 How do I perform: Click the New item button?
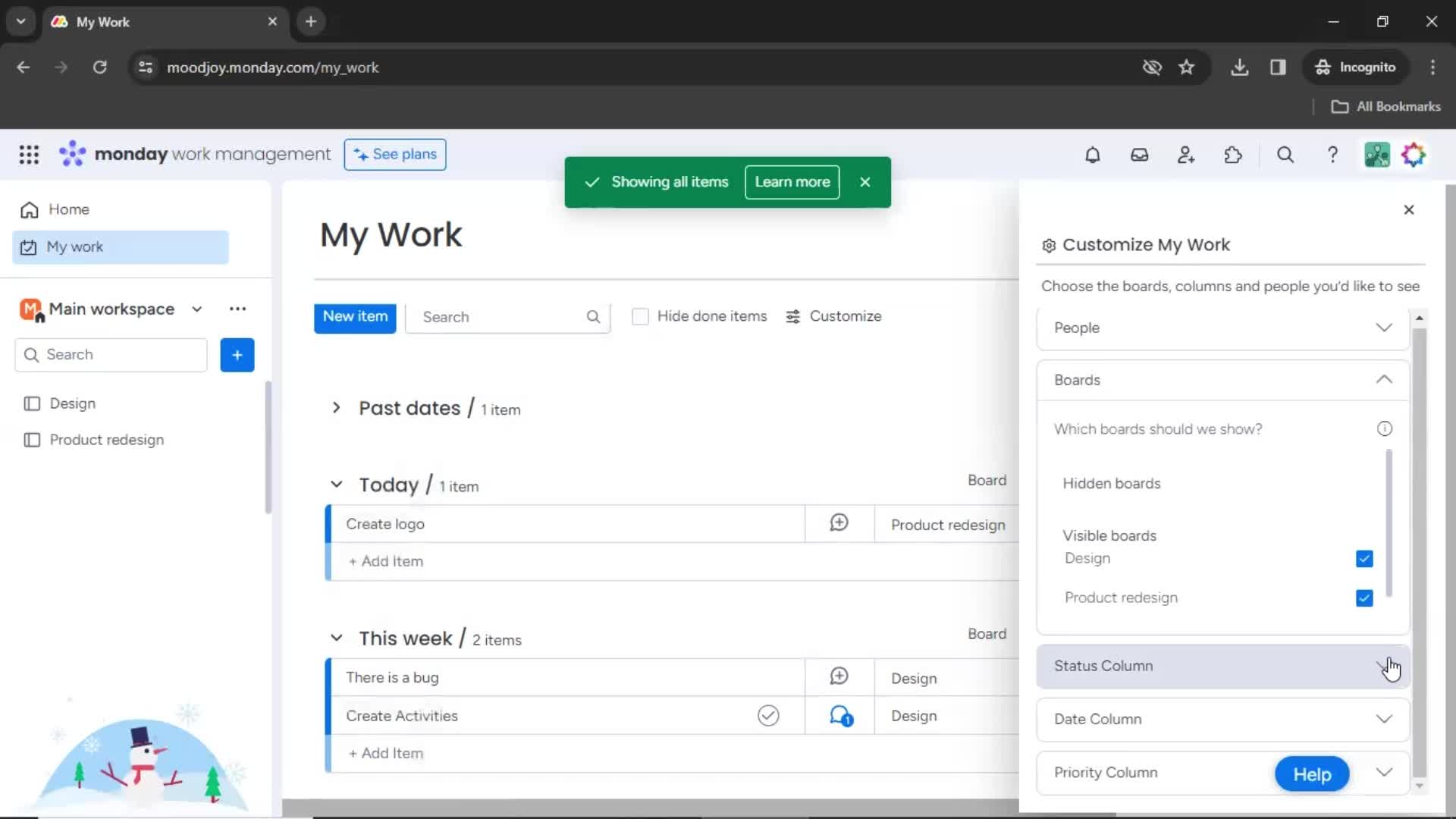[355, 317]
